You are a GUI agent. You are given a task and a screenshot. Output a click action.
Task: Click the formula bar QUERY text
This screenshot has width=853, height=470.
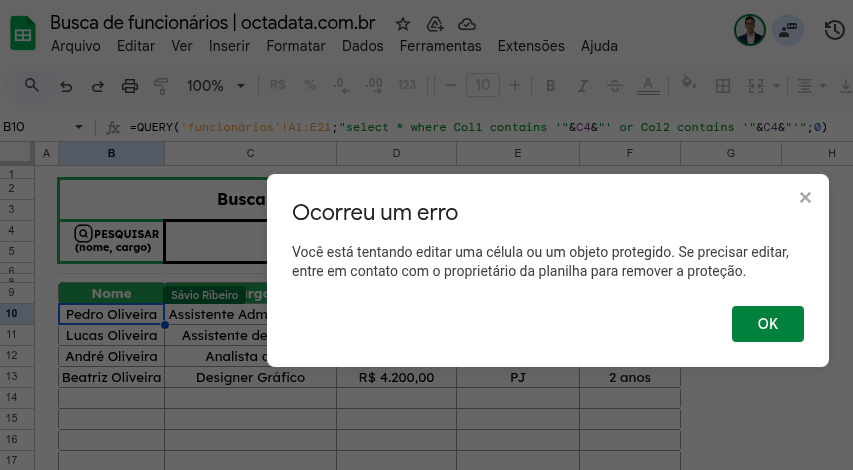[x=478, y=127]
